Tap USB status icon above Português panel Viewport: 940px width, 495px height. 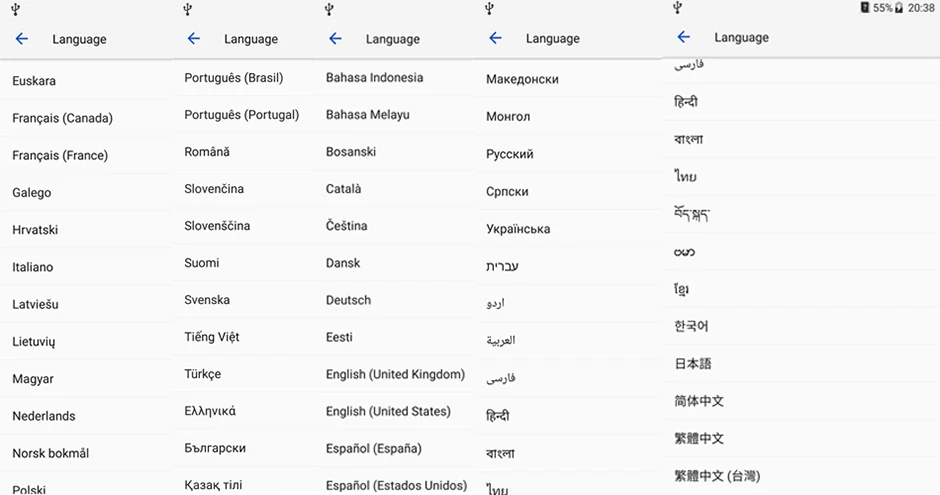coord(188,9)
